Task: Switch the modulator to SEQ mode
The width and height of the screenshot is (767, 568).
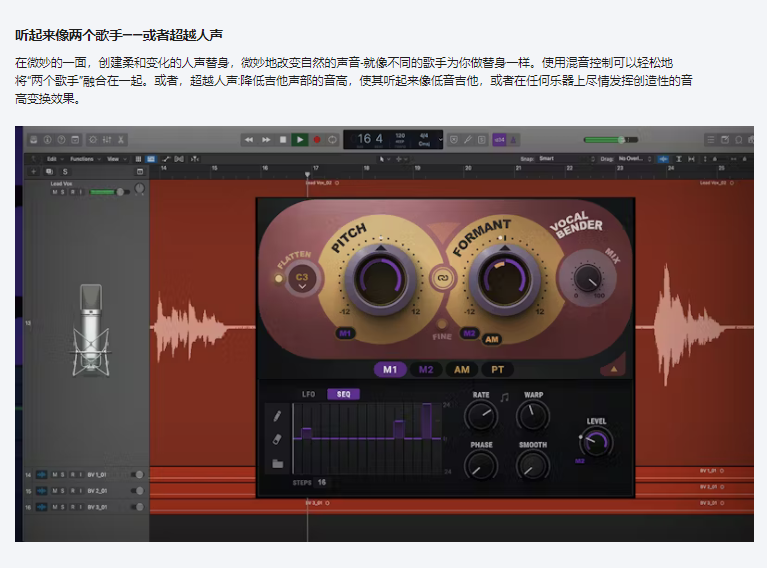Action: (x=343, y=394)
